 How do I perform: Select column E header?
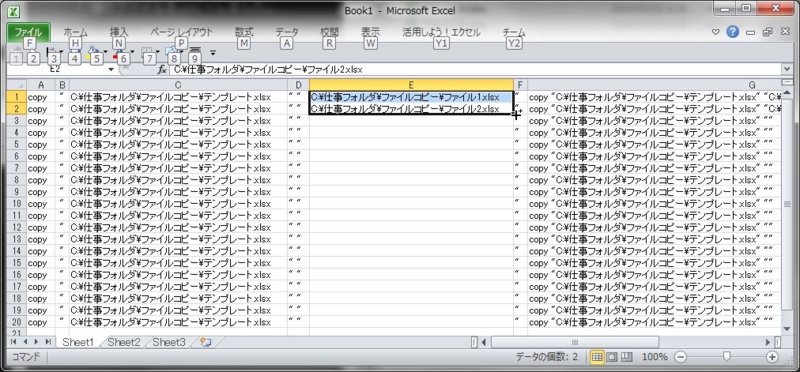click(411, 85)
